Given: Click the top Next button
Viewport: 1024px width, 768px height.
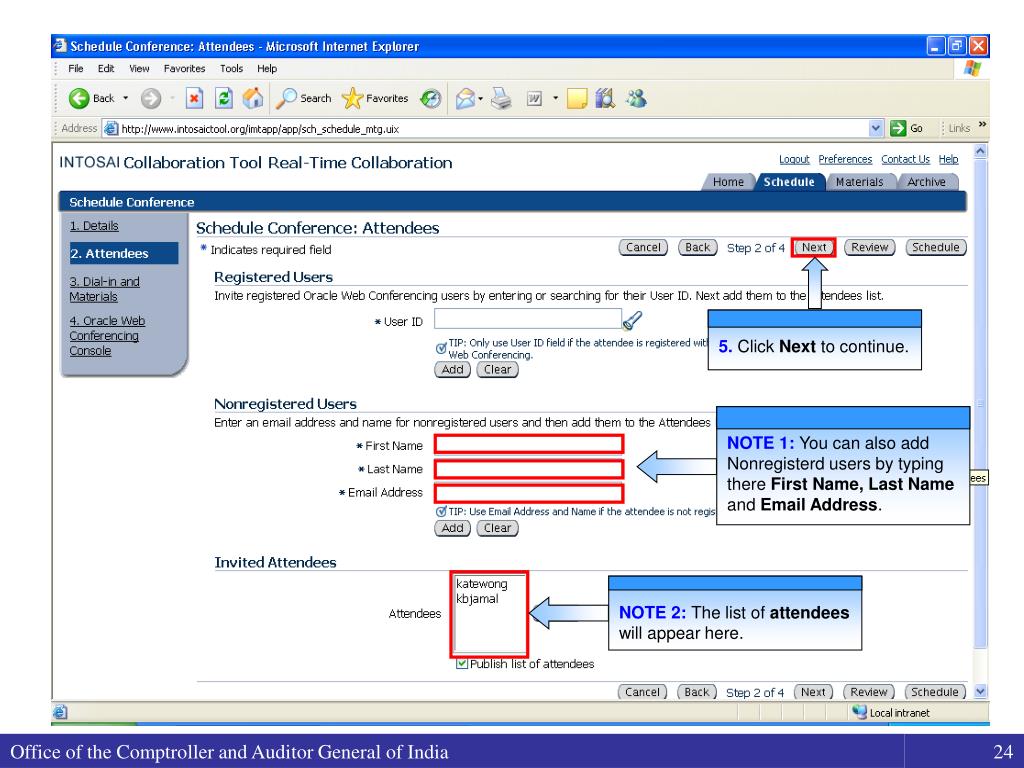Looking at the screenshot, I should (x=814, y=248).
